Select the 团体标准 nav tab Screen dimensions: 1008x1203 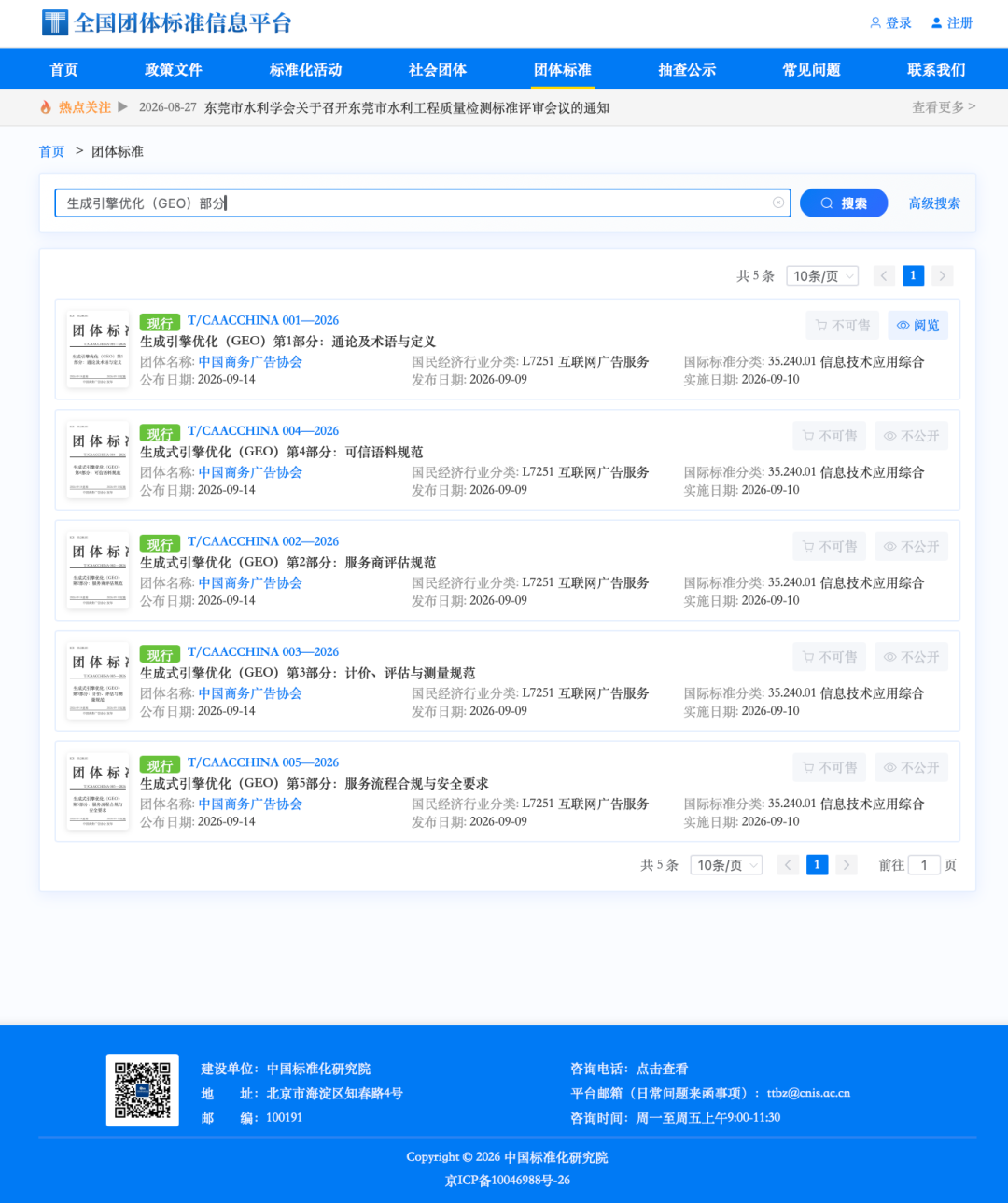[x=563, y=70]
